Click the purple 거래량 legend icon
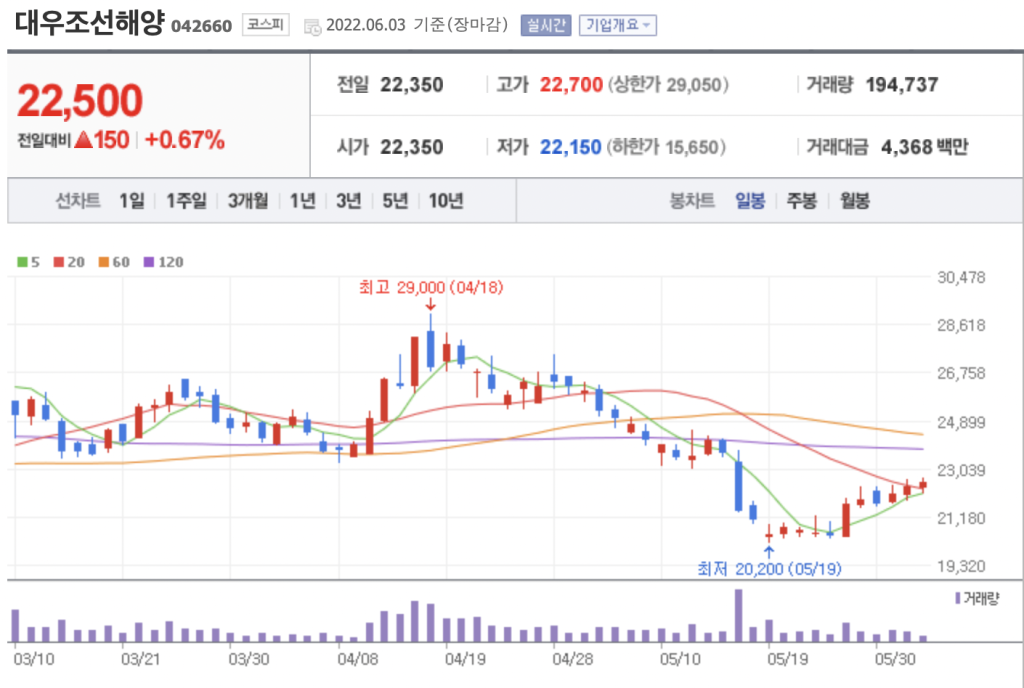Image resolution: width=1024 pixels, height=688 pixels. click(x=958, y=598)
